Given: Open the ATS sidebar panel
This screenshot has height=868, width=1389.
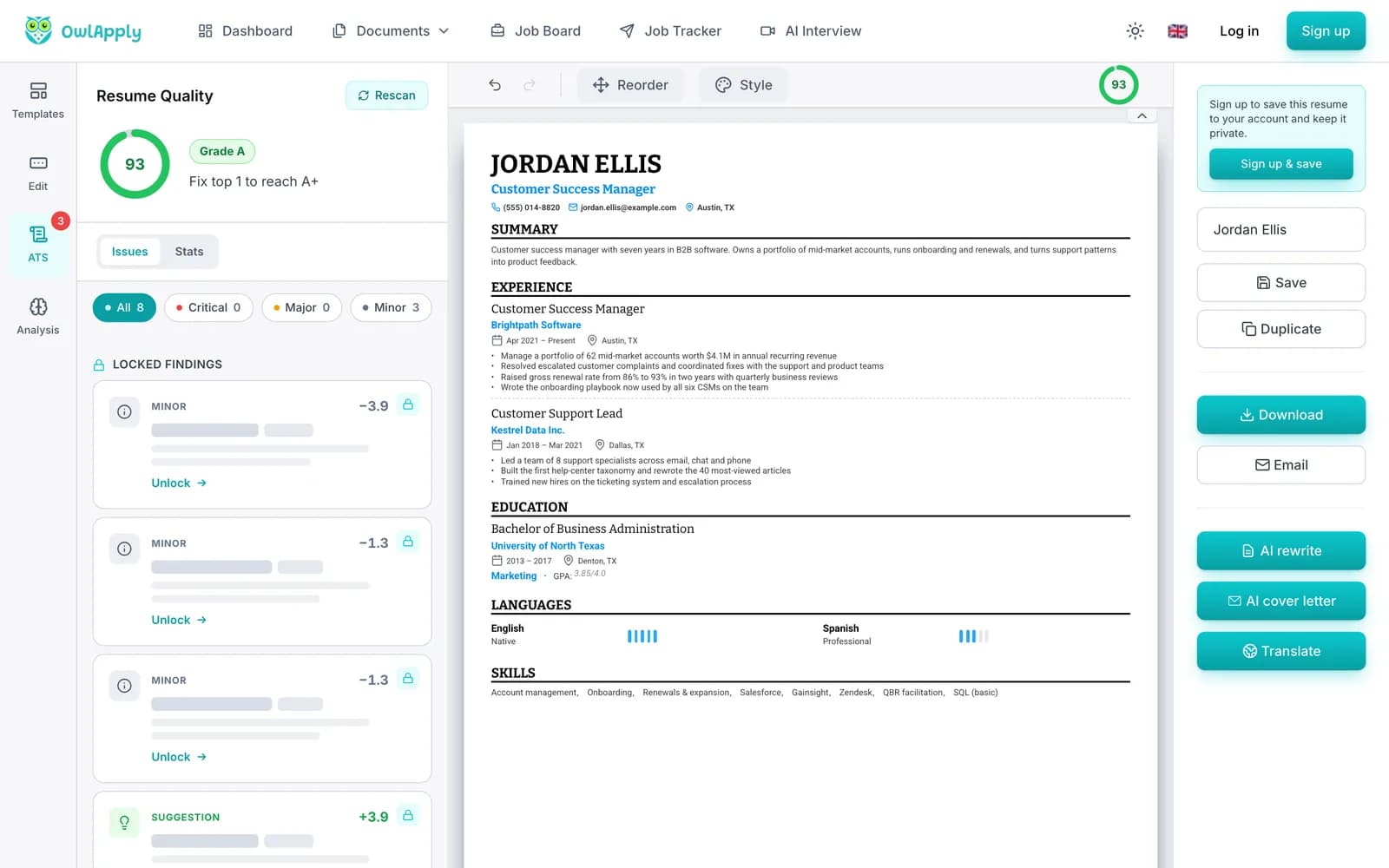Looking at the screenshot, I should pyautogui.click(x=38, y=245).
